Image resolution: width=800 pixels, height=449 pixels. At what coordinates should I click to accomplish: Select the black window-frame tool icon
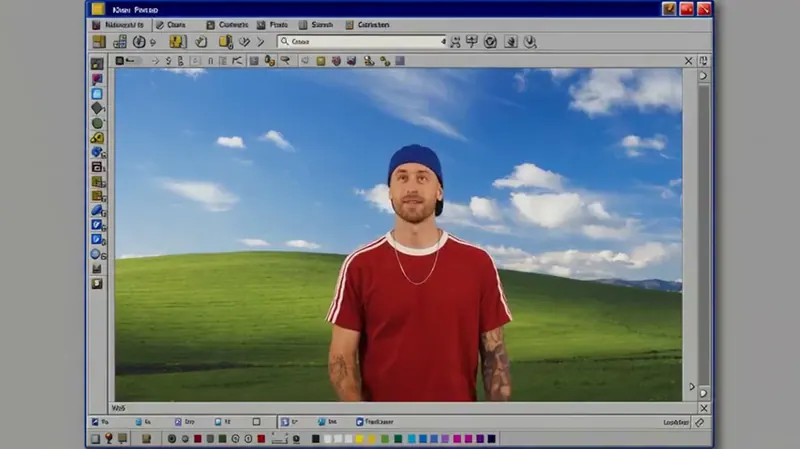[97, 167]
